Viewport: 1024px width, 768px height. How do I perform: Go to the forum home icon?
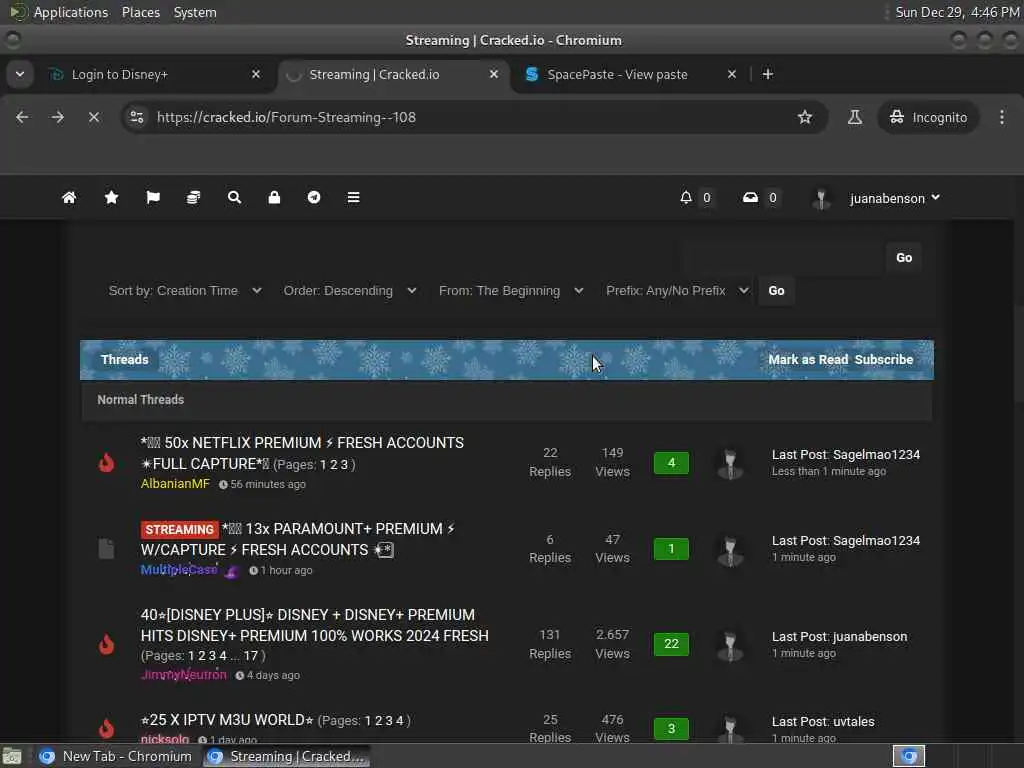tap(69, 197)
